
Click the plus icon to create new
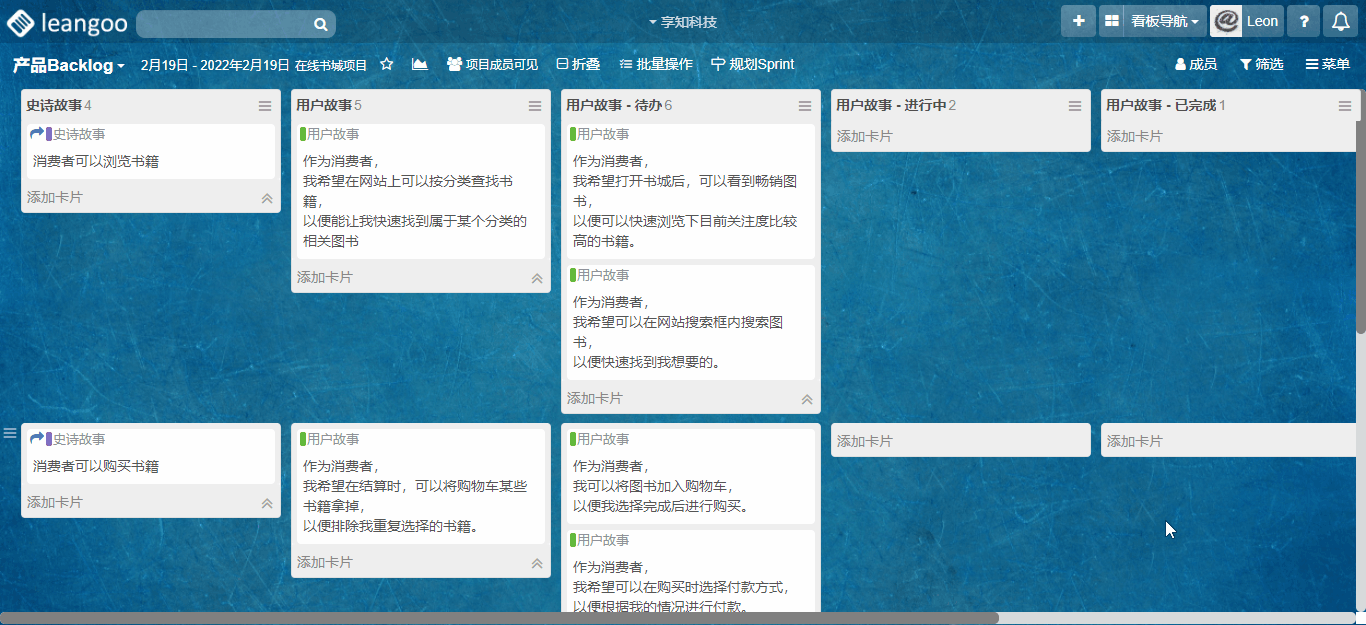(1078, 21)
